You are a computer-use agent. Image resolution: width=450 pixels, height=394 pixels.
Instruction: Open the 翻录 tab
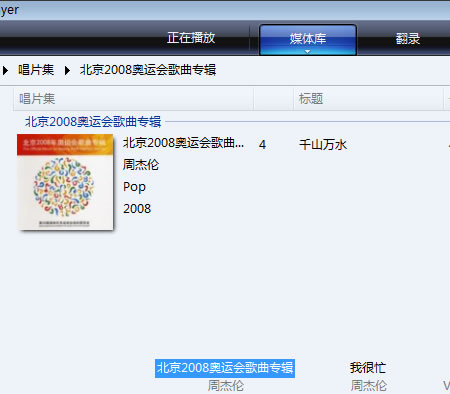point(408,39)
